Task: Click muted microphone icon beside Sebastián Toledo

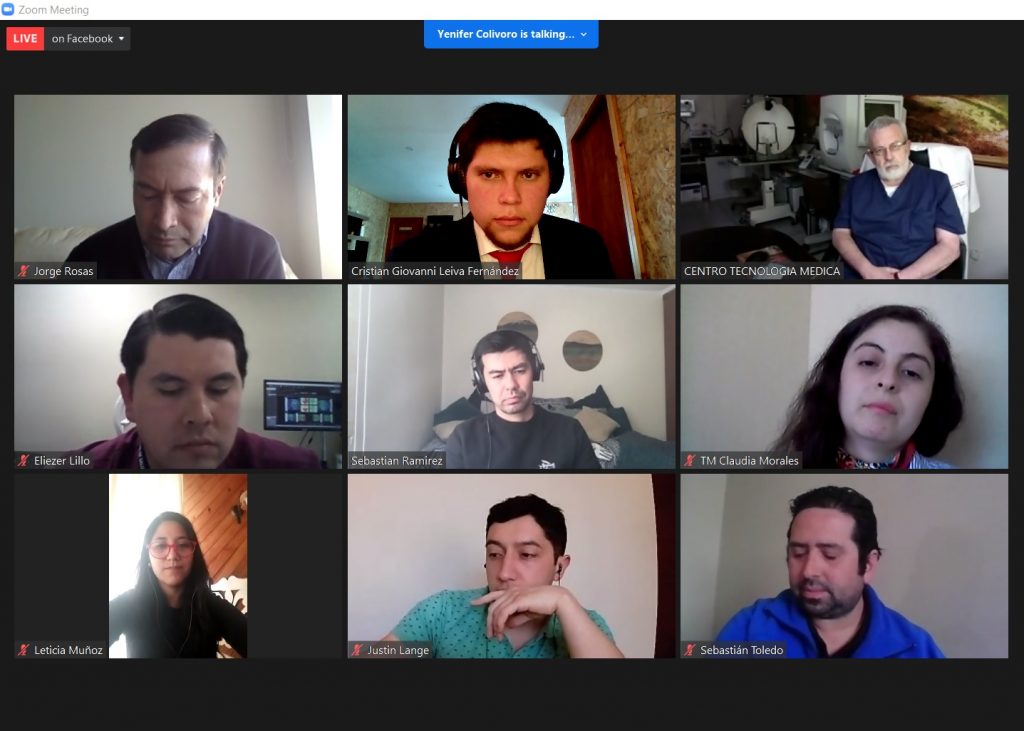Action: pyautogui.click(x=690, y=649)
